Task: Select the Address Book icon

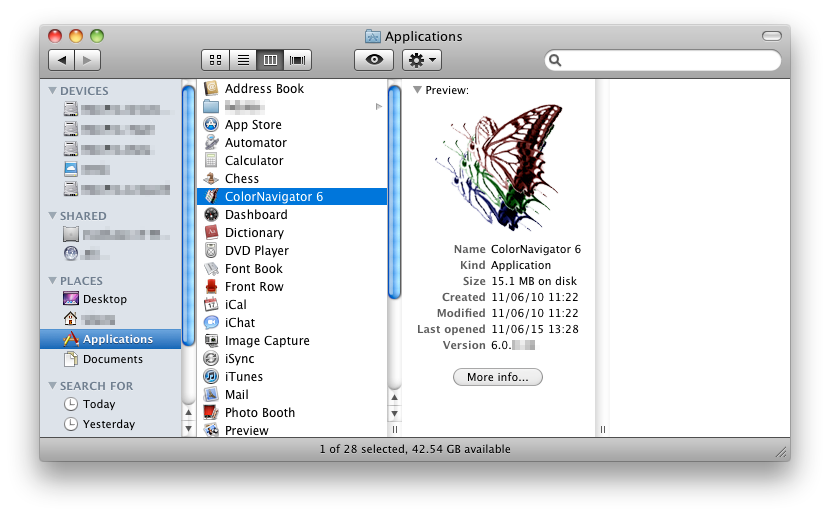Action: 211,88
